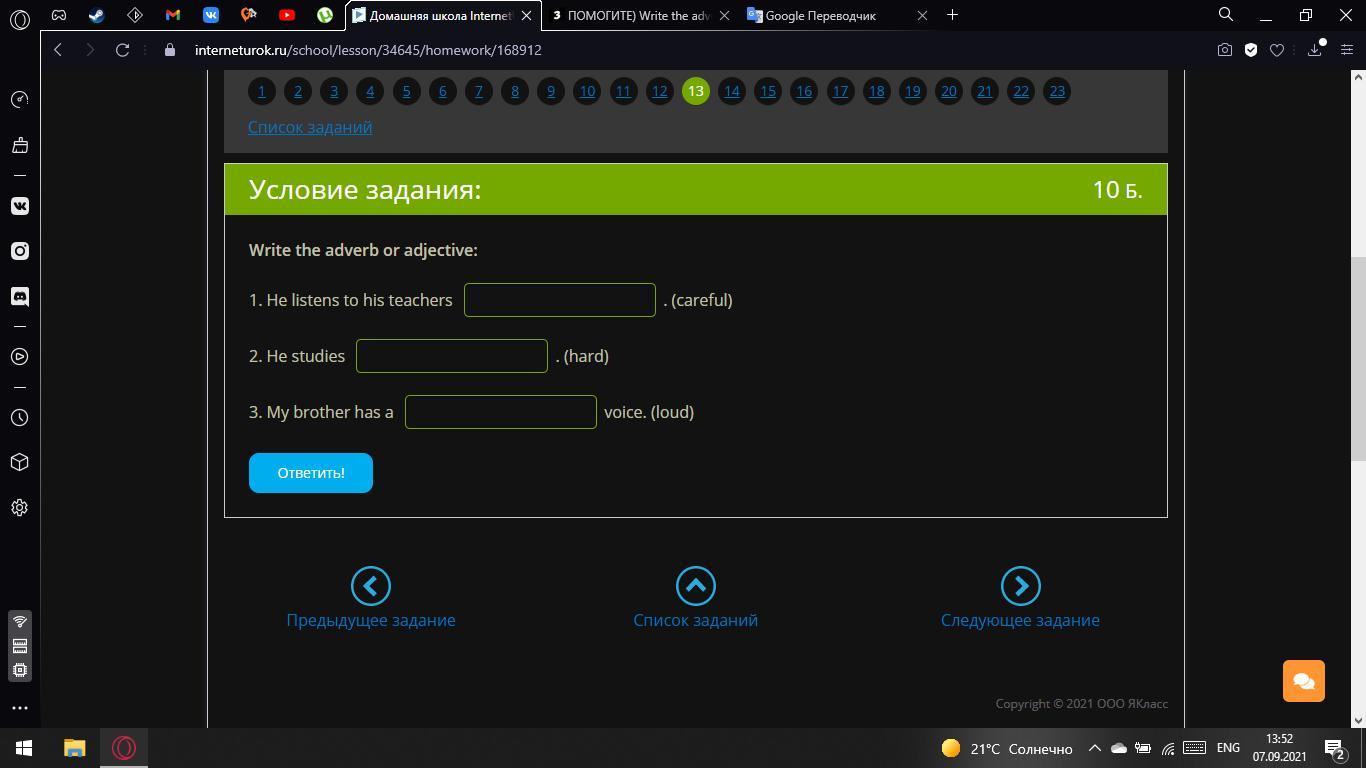This screenshot has width=1366, height=768.
Task: Click the answer field for (careful)
Action: [x=559, y=300]
